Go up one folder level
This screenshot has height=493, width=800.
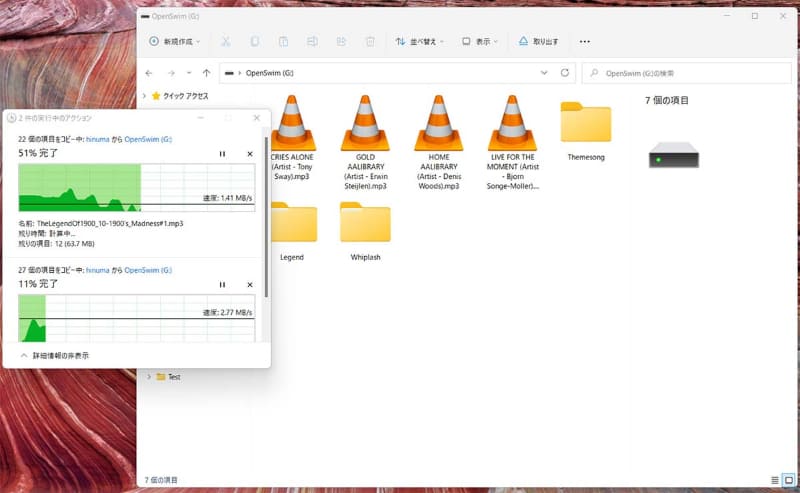coord(206,73)
